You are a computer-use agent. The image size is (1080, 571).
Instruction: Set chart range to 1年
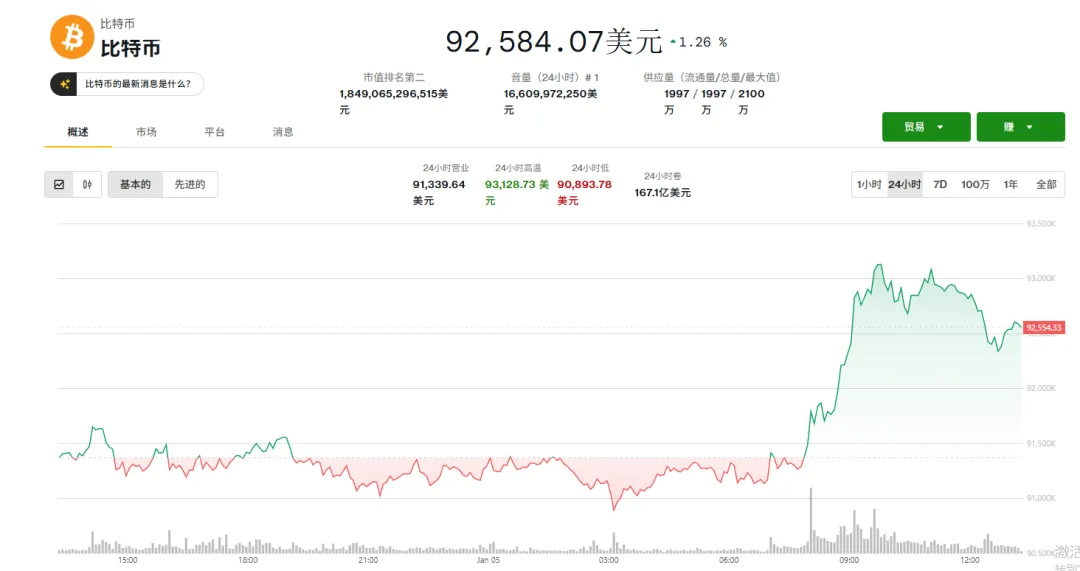(x=1010, y=185)
